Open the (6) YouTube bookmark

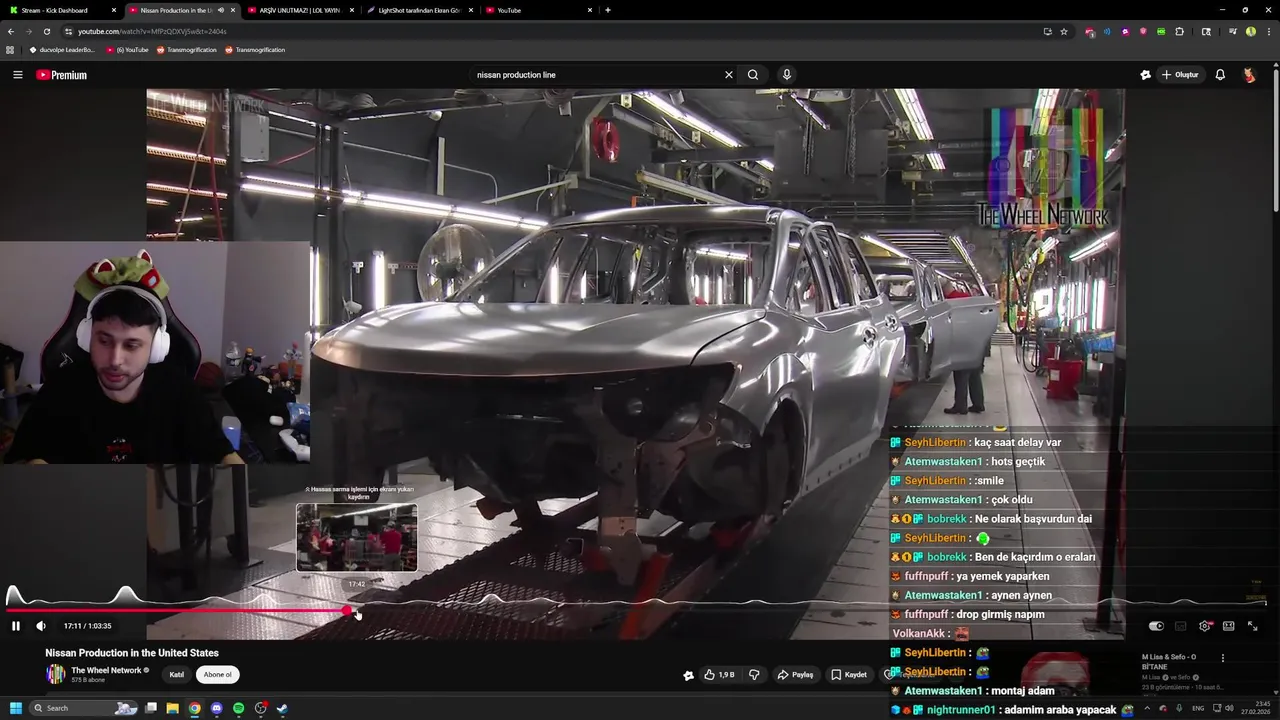click(128, 50)
